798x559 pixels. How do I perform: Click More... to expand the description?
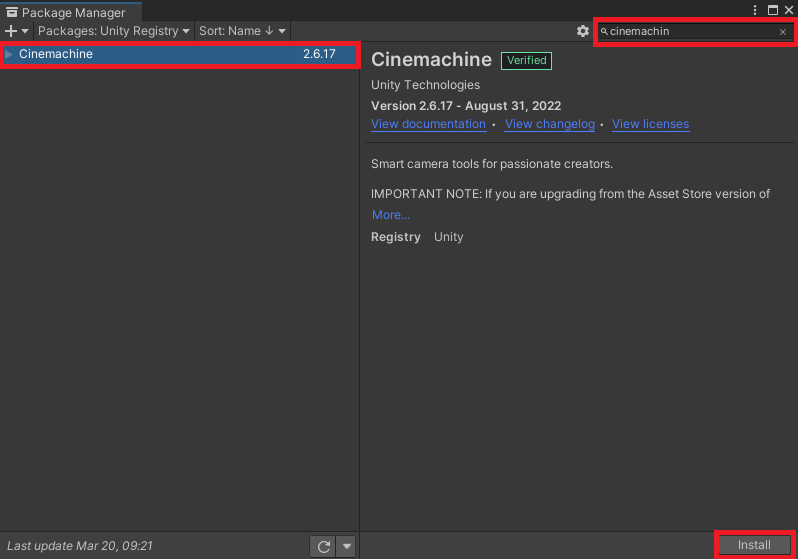[x=391, y=215]
